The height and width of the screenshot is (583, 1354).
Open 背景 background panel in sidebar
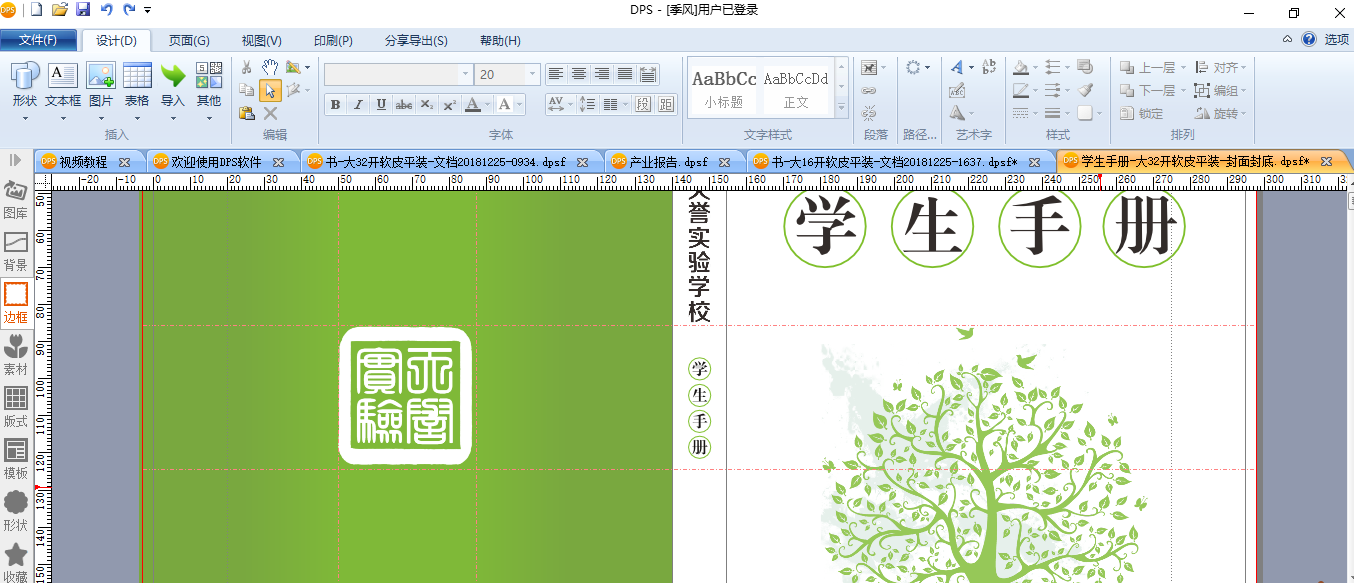pyautogui.click(x=16, y=252)
